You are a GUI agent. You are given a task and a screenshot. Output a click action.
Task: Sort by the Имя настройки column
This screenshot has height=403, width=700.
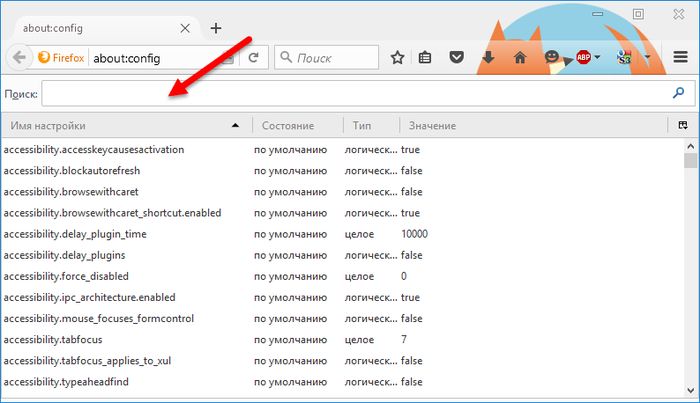pos(120,126)
